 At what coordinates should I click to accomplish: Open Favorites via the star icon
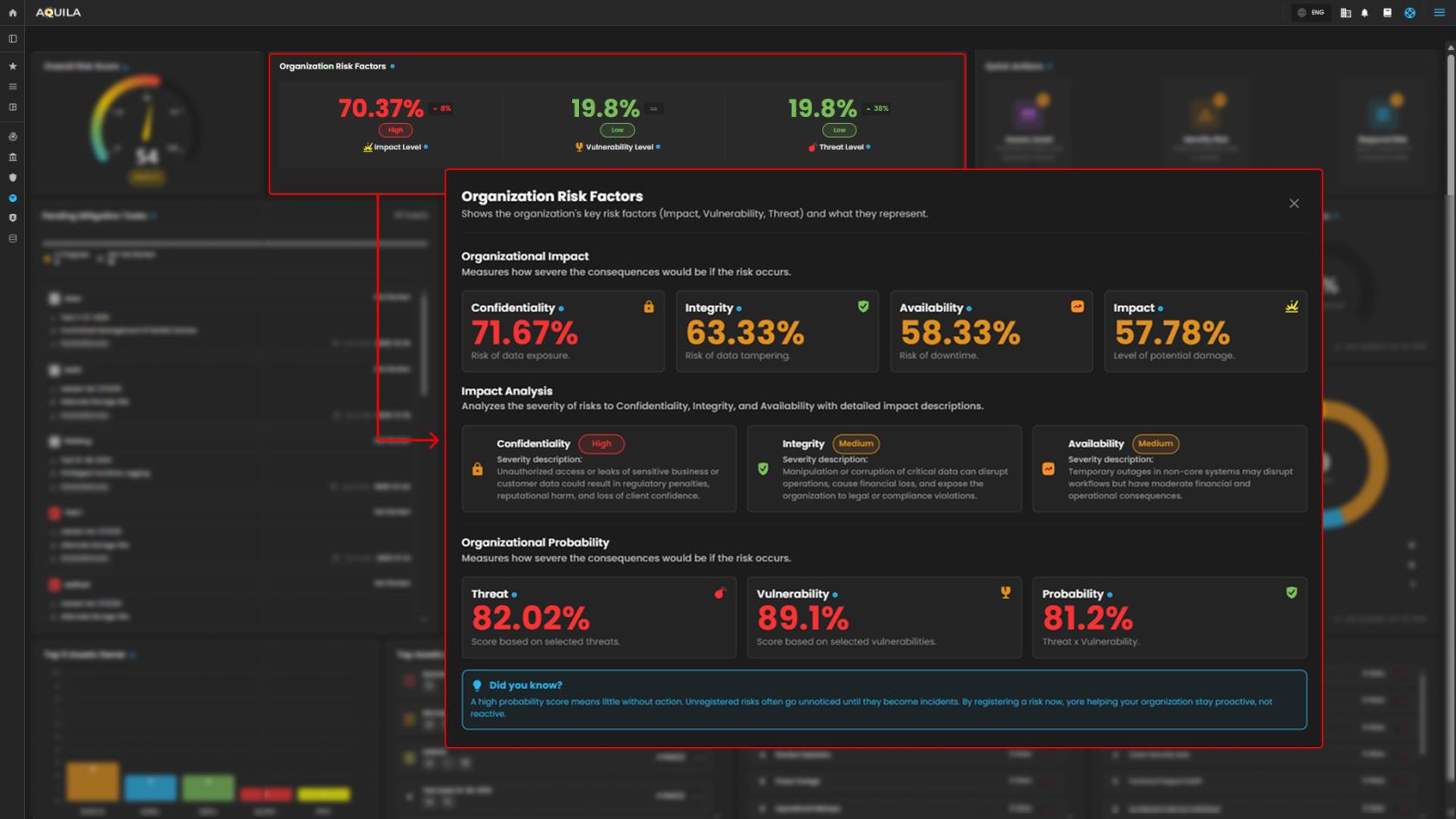pos(12,66)
